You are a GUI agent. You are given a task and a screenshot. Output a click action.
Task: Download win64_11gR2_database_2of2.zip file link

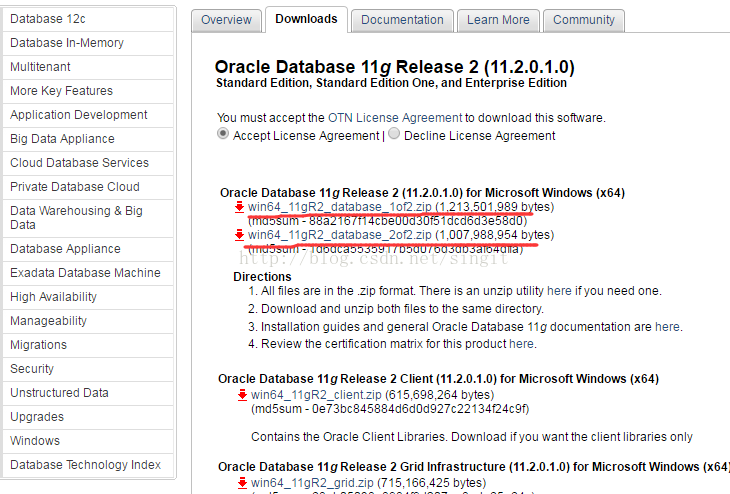(340, 235)
